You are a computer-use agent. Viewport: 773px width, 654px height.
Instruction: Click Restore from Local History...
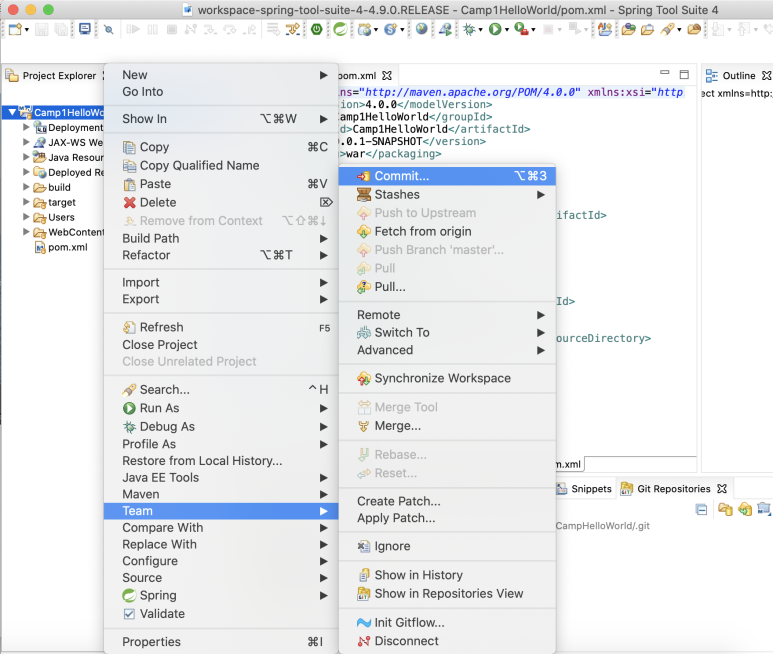coord(221,461)
